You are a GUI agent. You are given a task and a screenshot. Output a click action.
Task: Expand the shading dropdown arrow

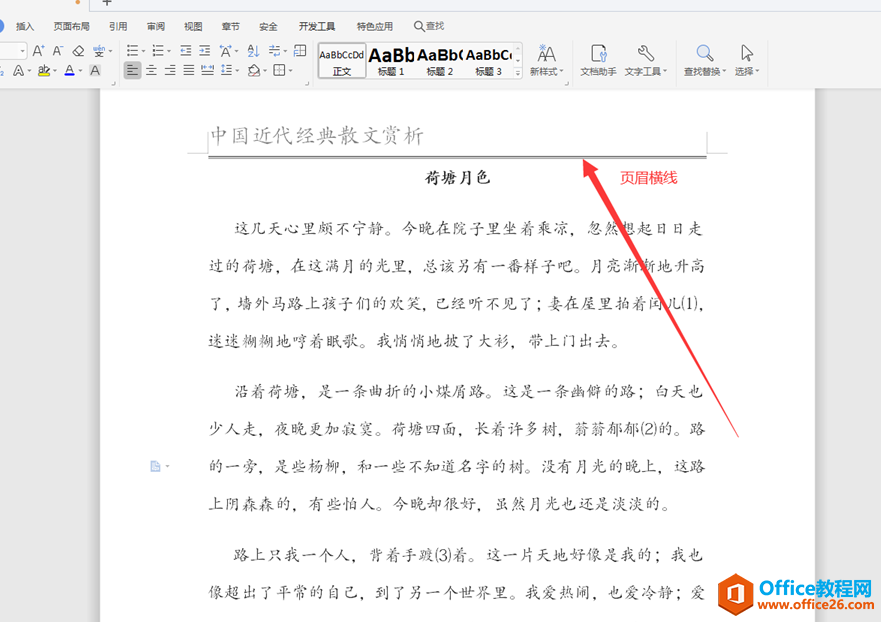pyautogui.click(x=265, y=71)
